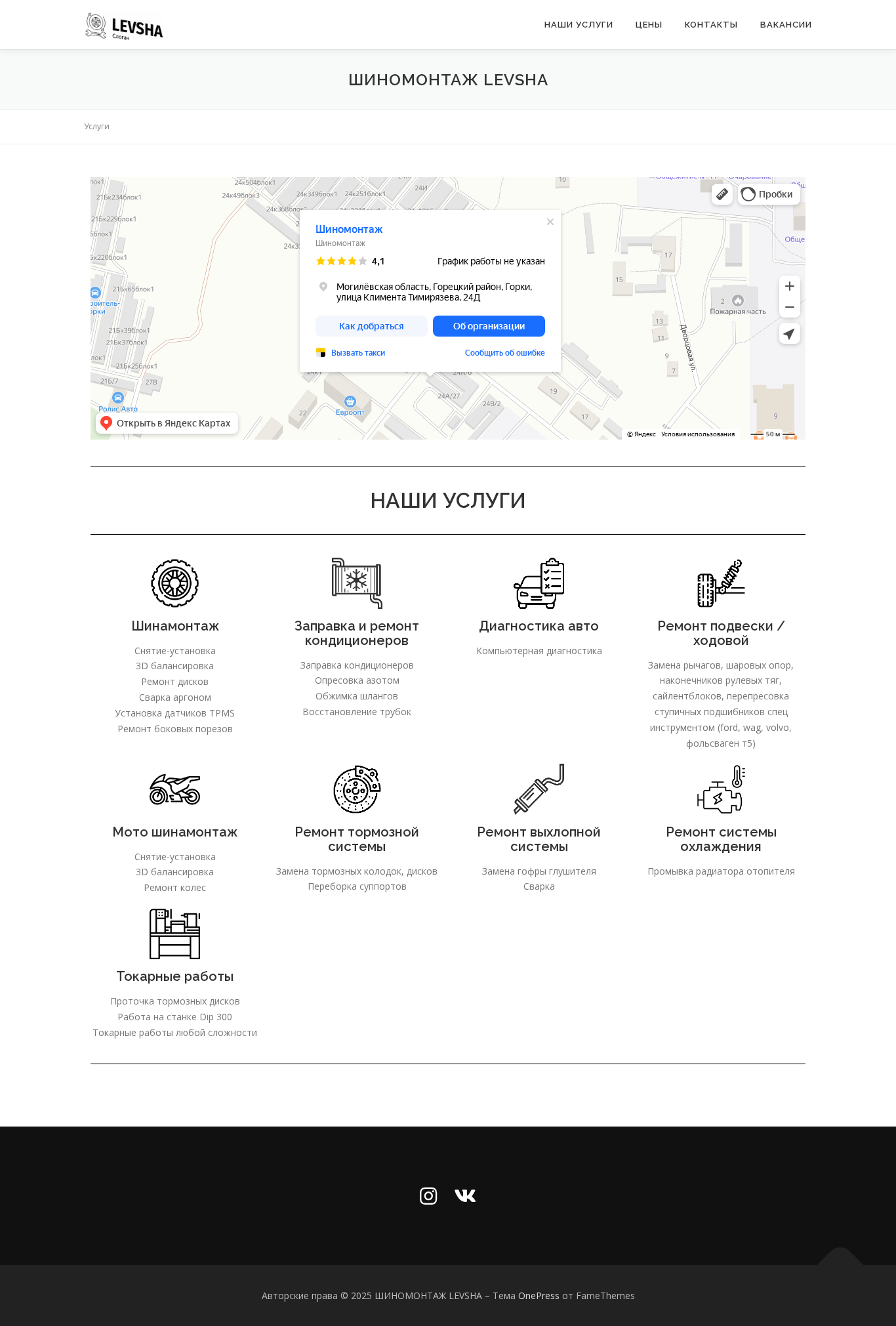Click Ремонт тормозной системы heading
Image resolution: width=896 pixels, height=1326 pixels.
357,839
